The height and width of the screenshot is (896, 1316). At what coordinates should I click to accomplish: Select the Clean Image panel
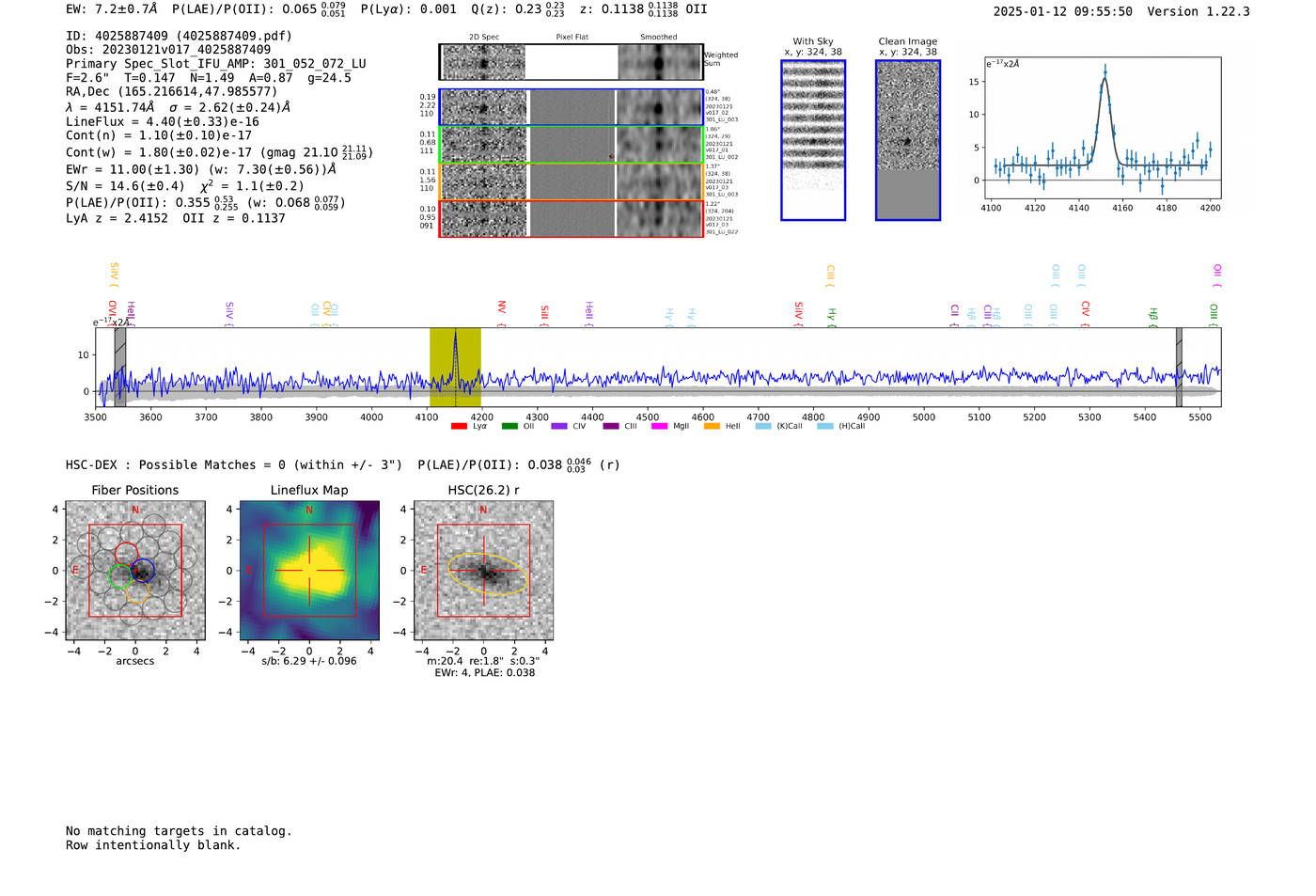point(908,140)
